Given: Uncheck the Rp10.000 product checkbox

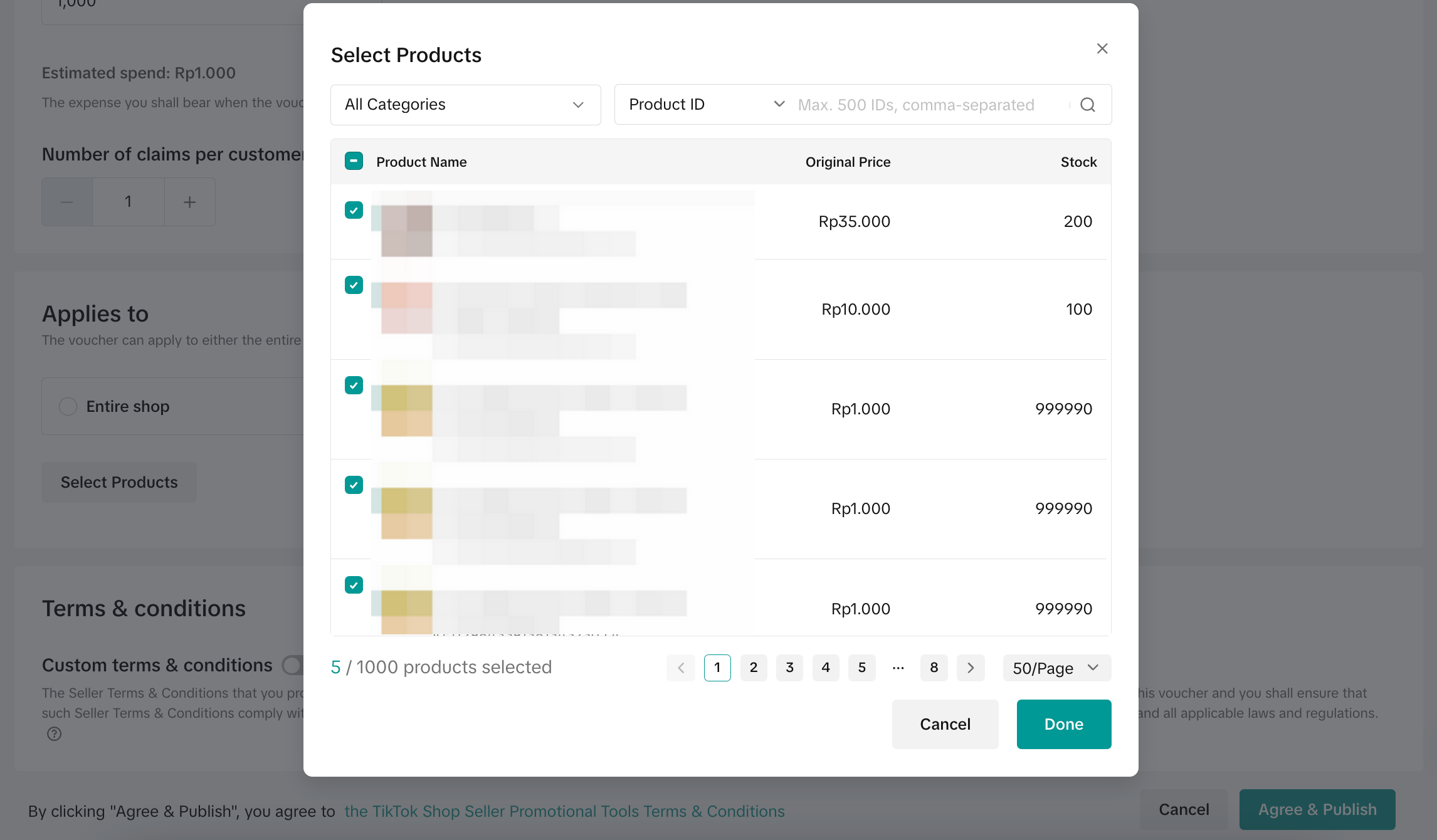Looking at the screenshot, I should [x=354, y=285].
